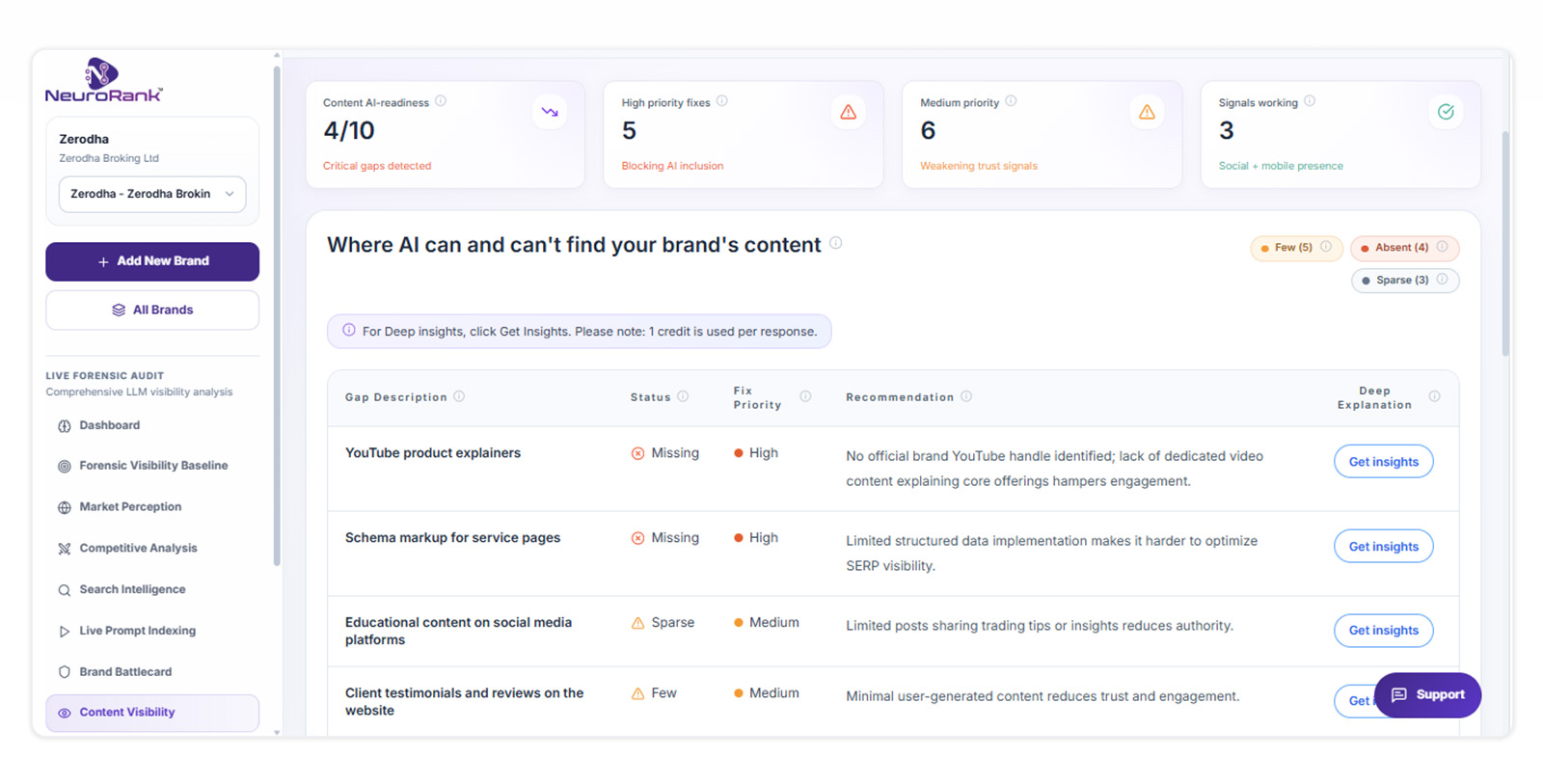Screen dimensions: 1543x784
Task: Click 'Blocking AI inclusion' caption
Action: pyautogui.click(x=672, y=166)
